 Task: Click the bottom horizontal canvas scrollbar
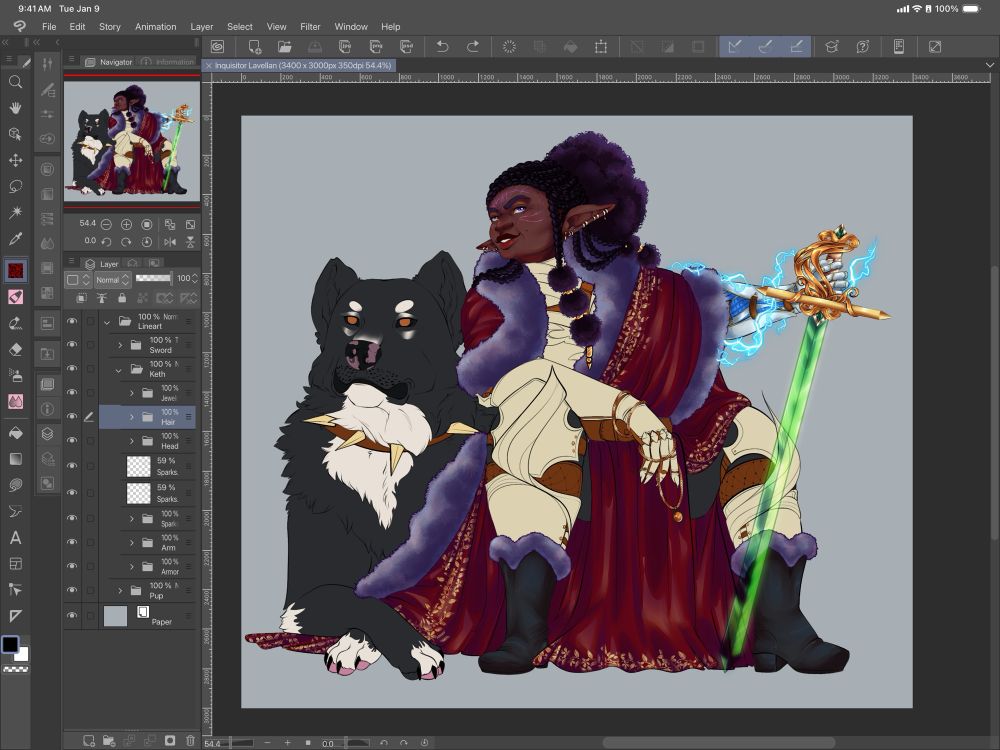tap(719, 743)
